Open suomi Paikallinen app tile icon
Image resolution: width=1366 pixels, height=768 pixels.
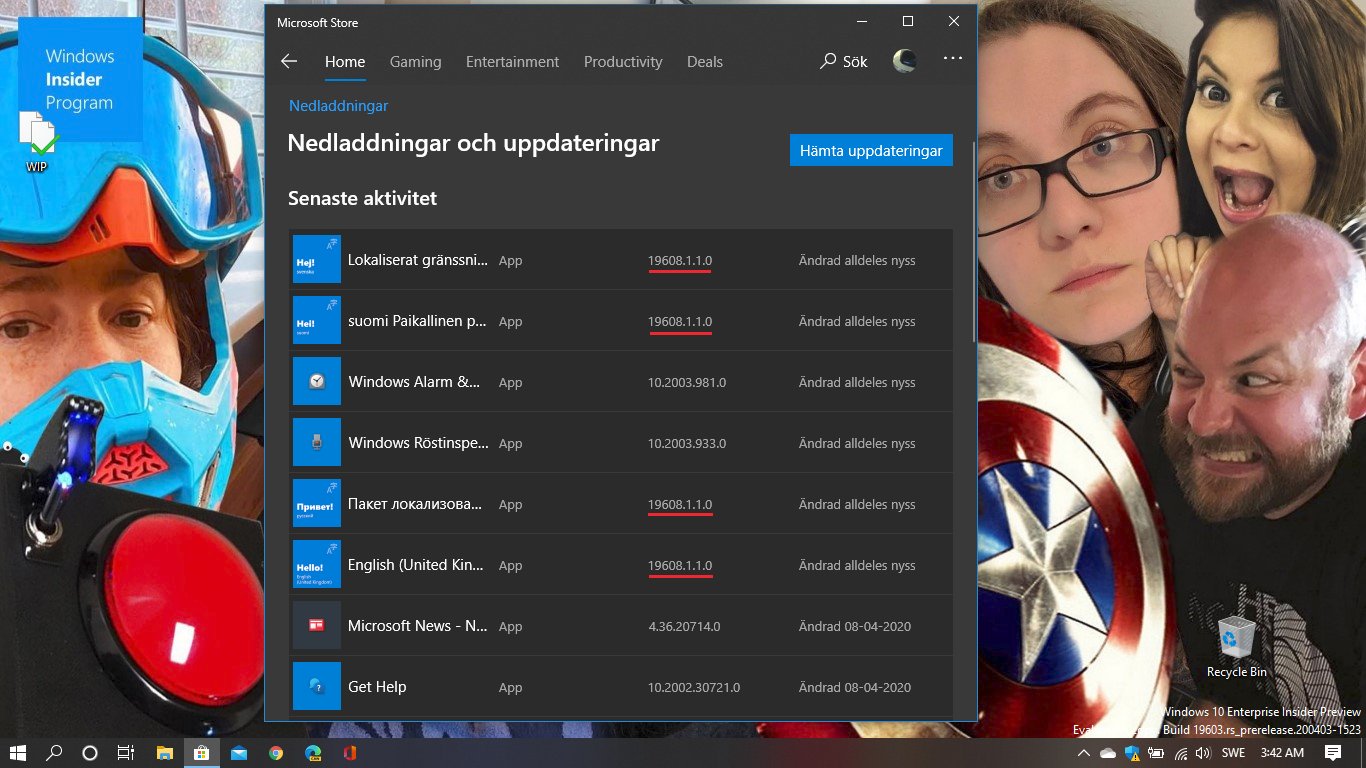pyautogui.click(x=316, y=321)
